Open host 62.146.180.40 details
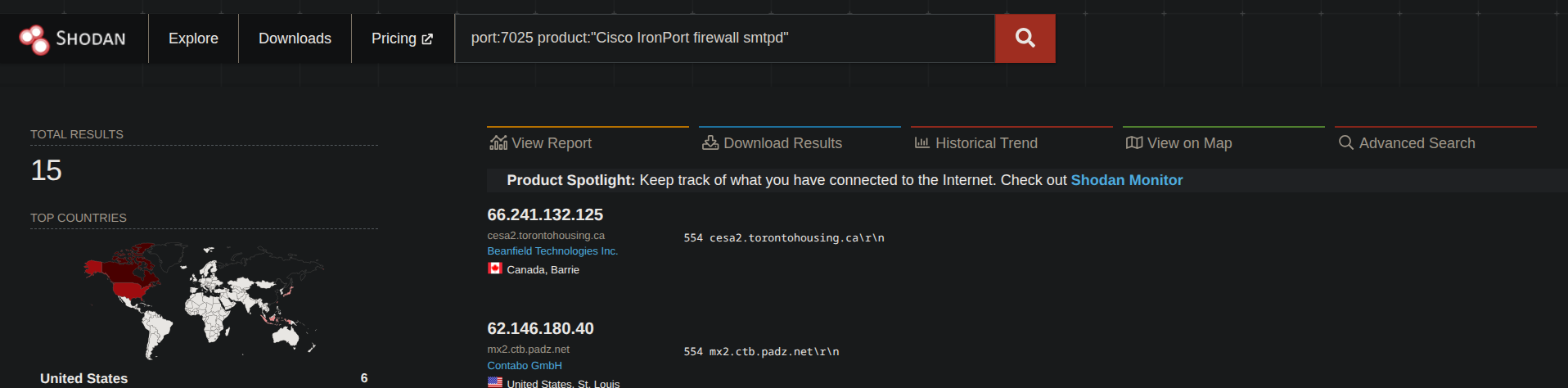This screenshot has width=1568, height=388. [x=540, y=328]
